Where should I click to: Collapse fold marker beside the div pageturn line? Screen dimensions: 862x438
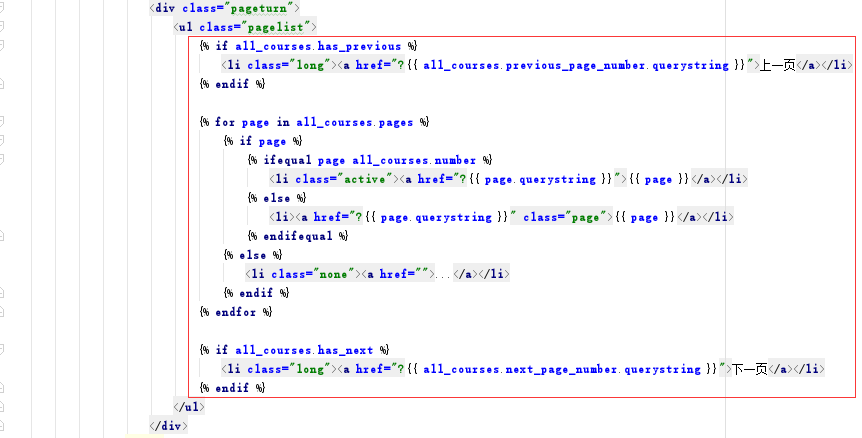point(2,8)
